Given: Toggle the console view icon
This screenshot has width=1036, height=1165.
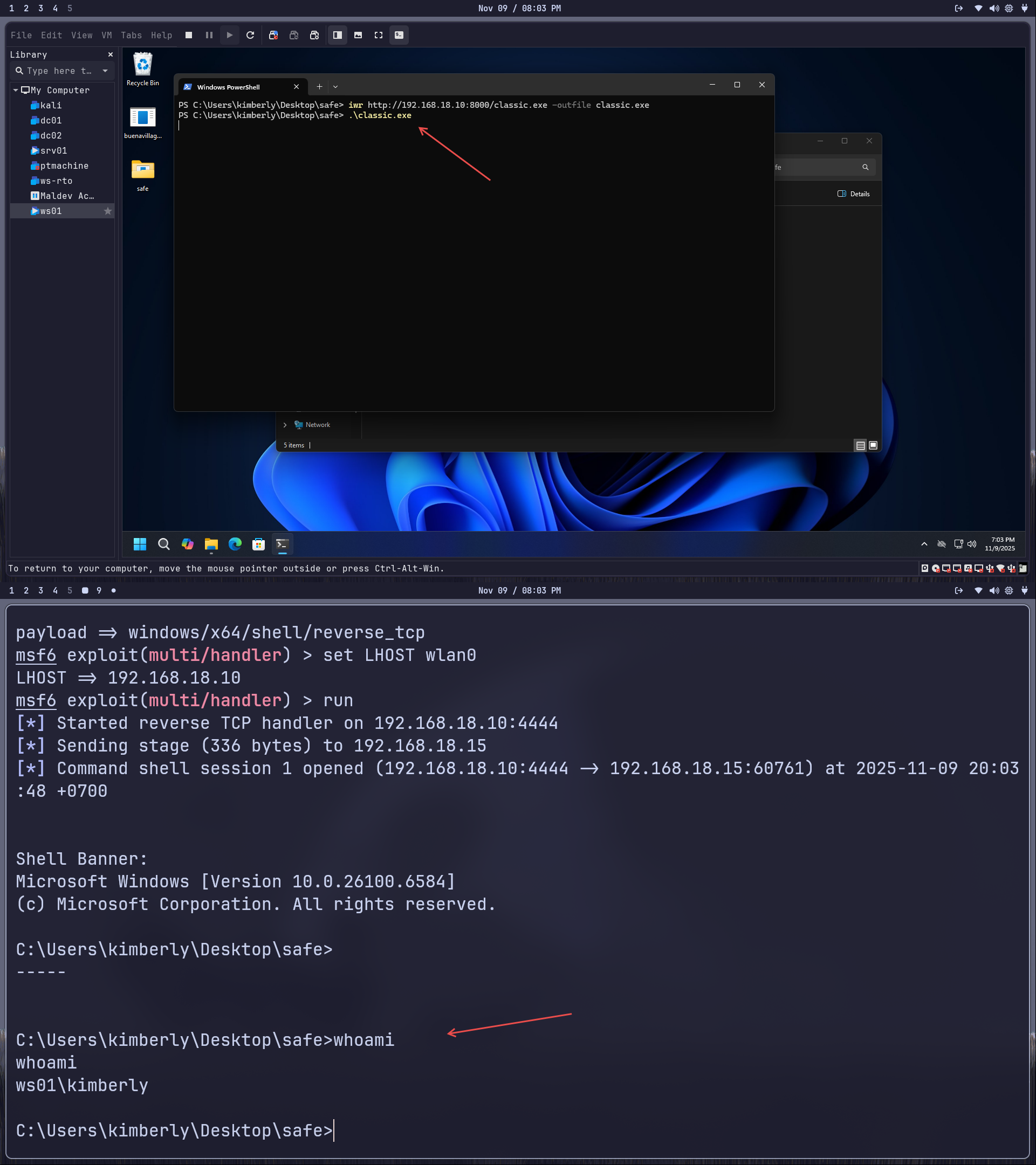Looking at the screenshot, I should pos(399,36).
